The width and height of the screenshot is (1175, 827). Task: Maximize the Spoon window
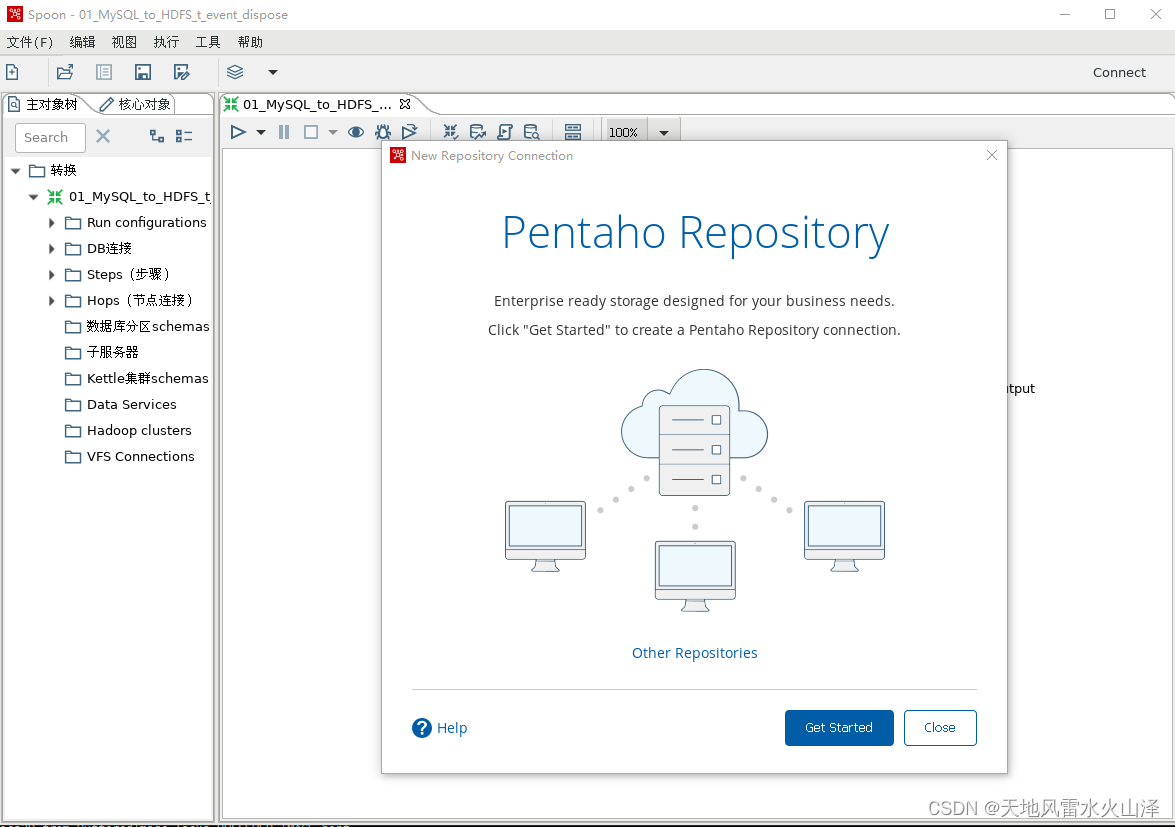1110,14
